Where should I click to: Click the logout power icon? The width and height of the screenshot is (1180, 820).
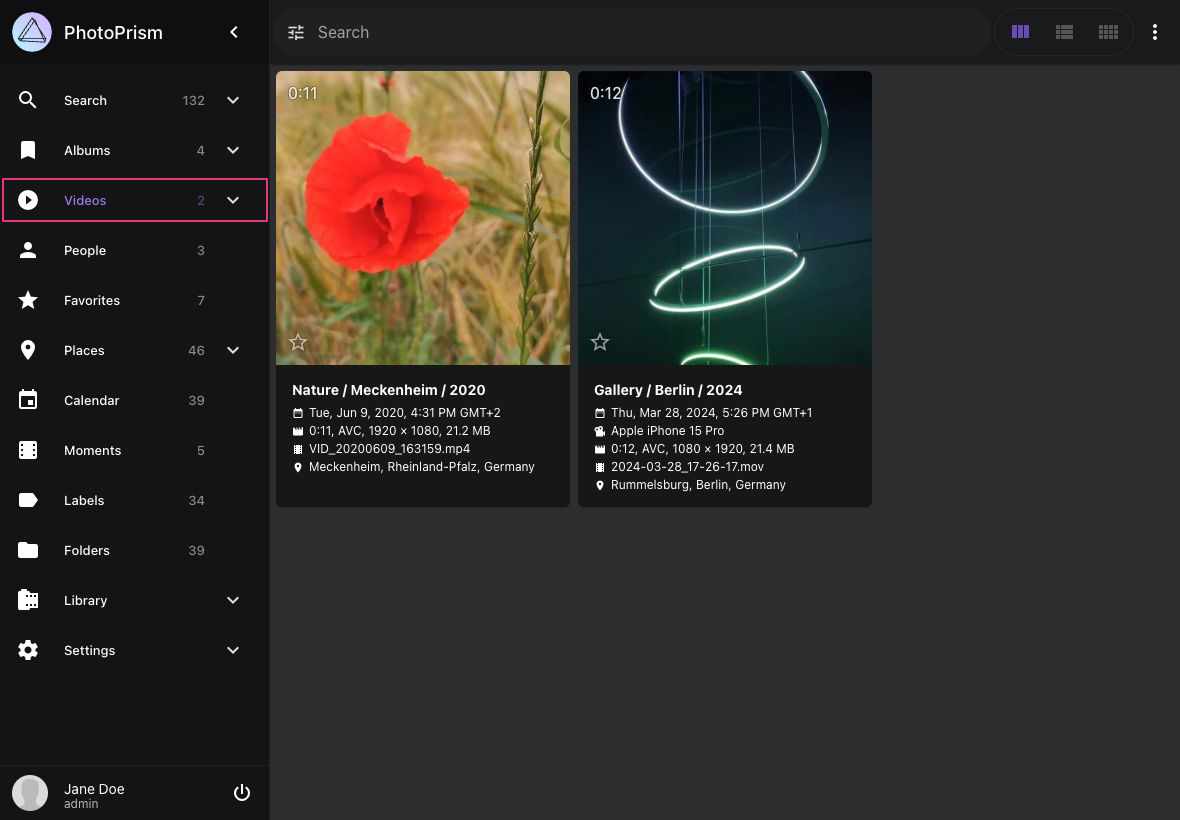[x=242, y=792]
